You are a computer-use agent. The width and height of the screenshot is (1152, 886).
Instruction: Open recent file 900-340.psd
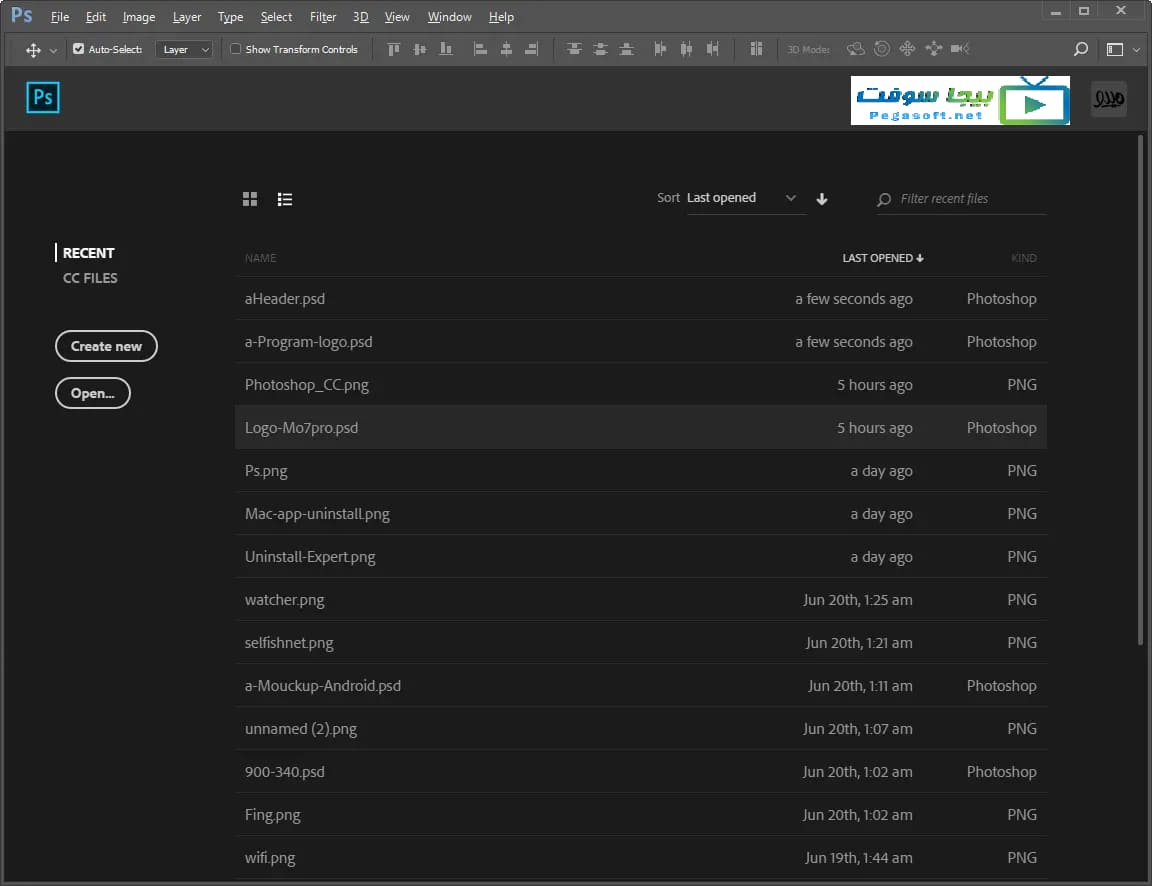coord(641,771)
